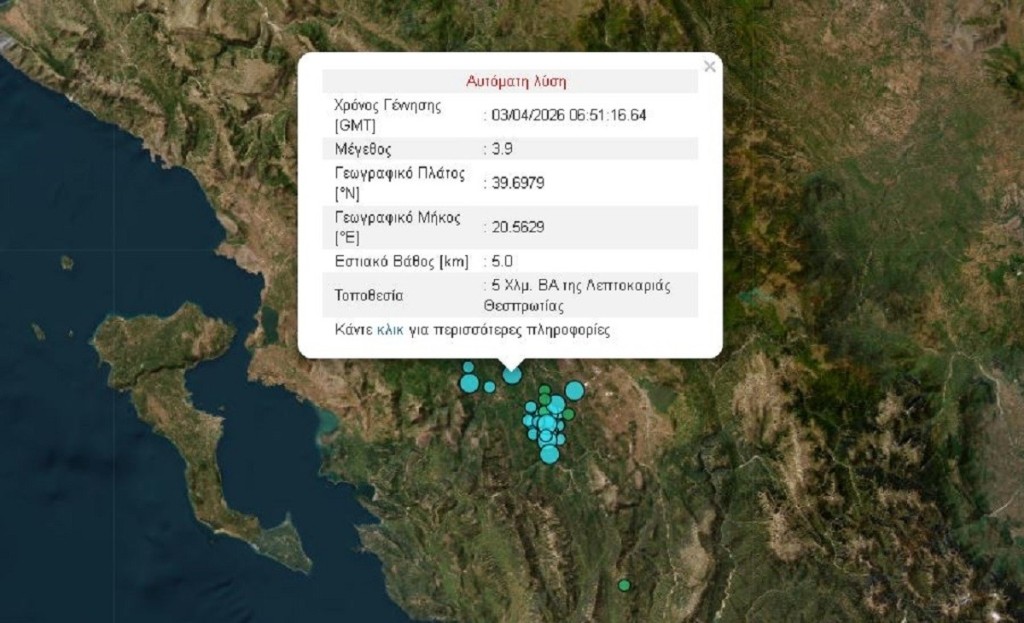The image size is (1024, 623).
Task: Select the large cyan marker northeast of cluster
Action: pos(574,390)
